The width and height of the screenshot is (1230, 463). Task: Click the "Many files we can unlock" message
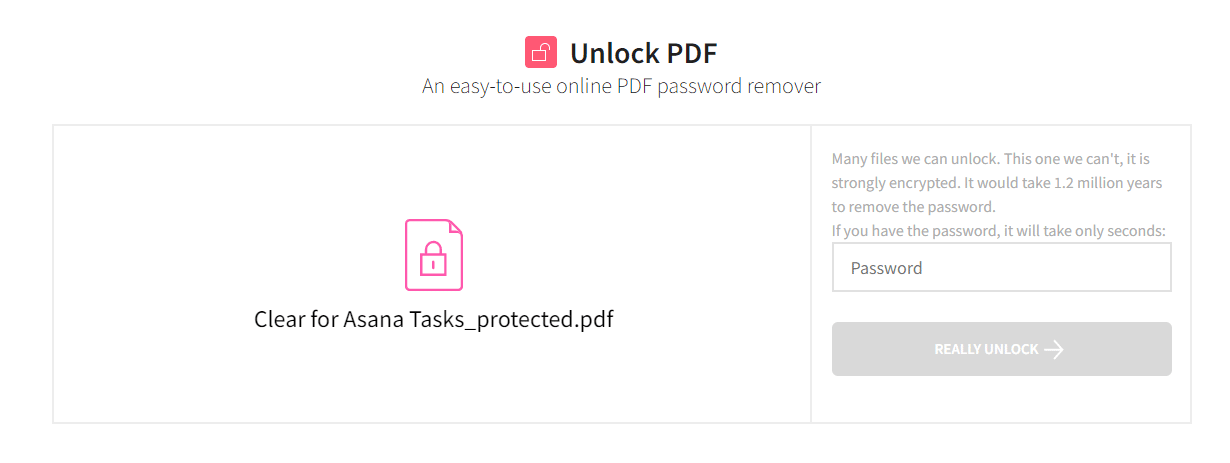914,159
